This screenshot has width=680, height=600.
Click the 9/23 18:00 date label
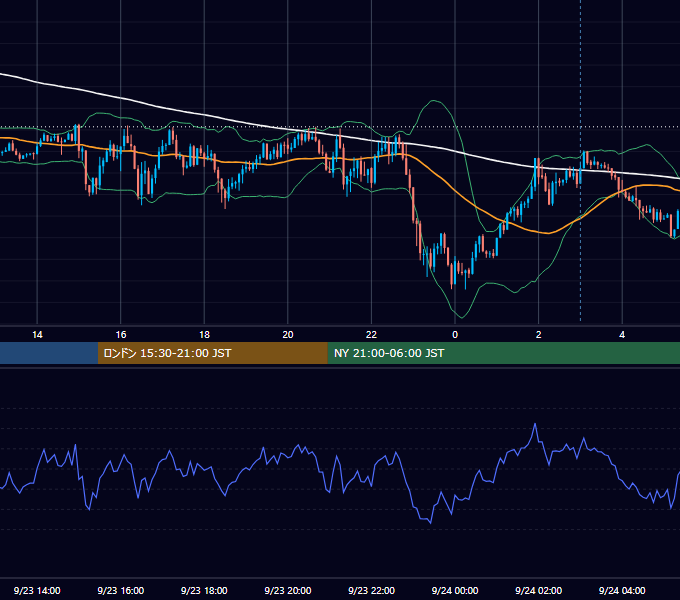click(204, 590)
